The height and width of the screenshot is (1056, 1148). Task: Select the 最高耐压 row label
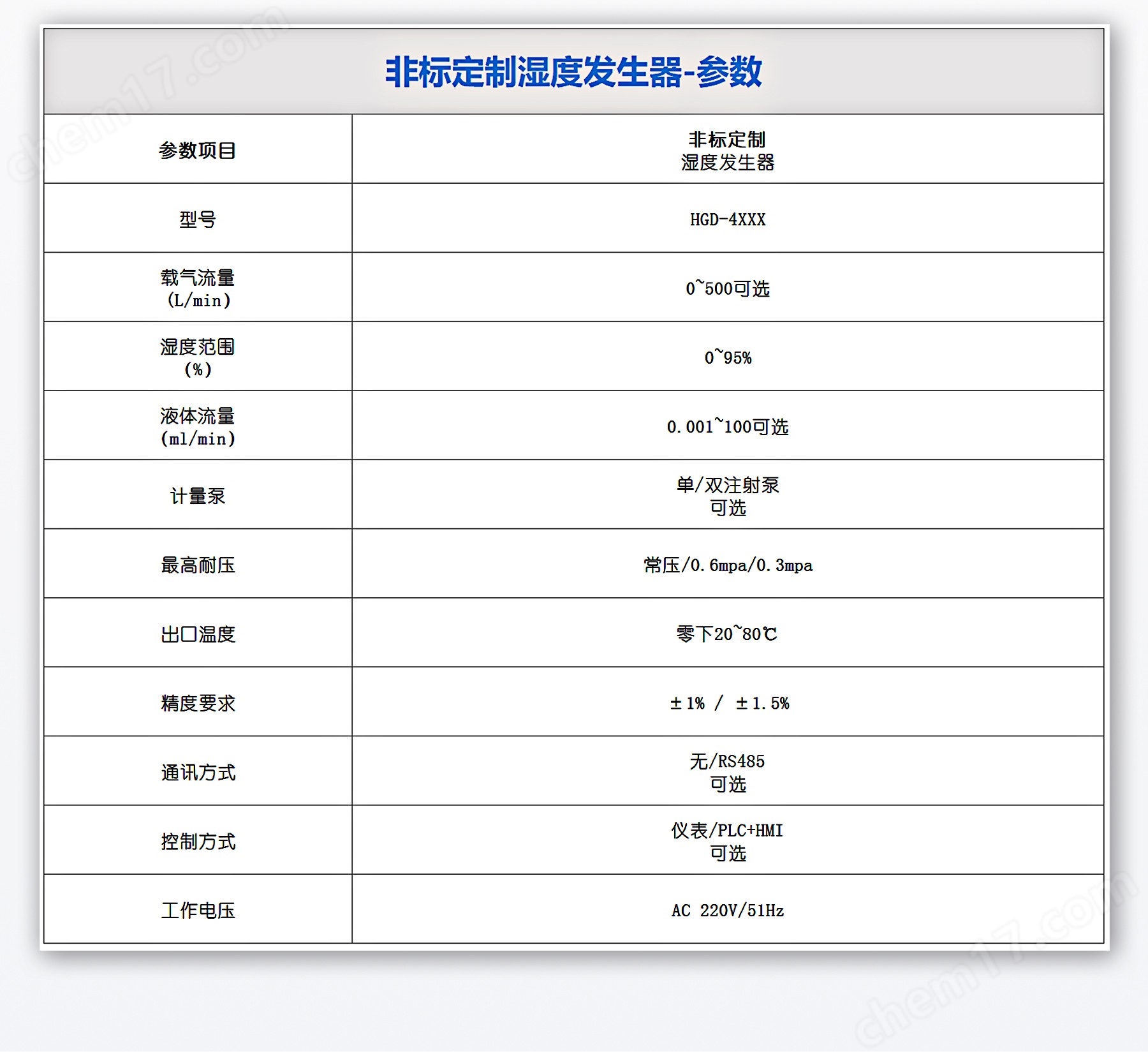click(x=198, y=565)
